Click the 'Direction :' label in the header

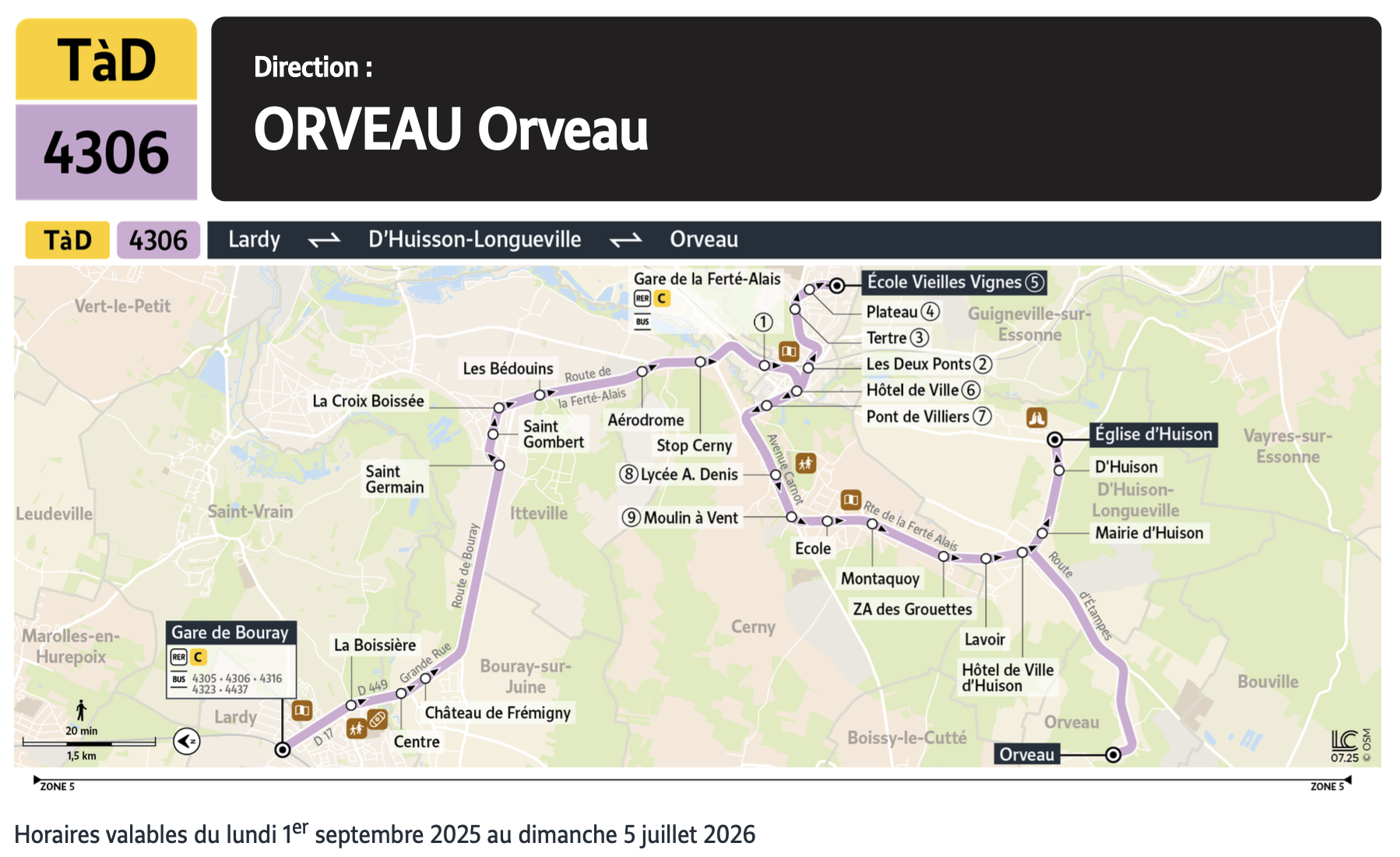click(x=313, y=68)
